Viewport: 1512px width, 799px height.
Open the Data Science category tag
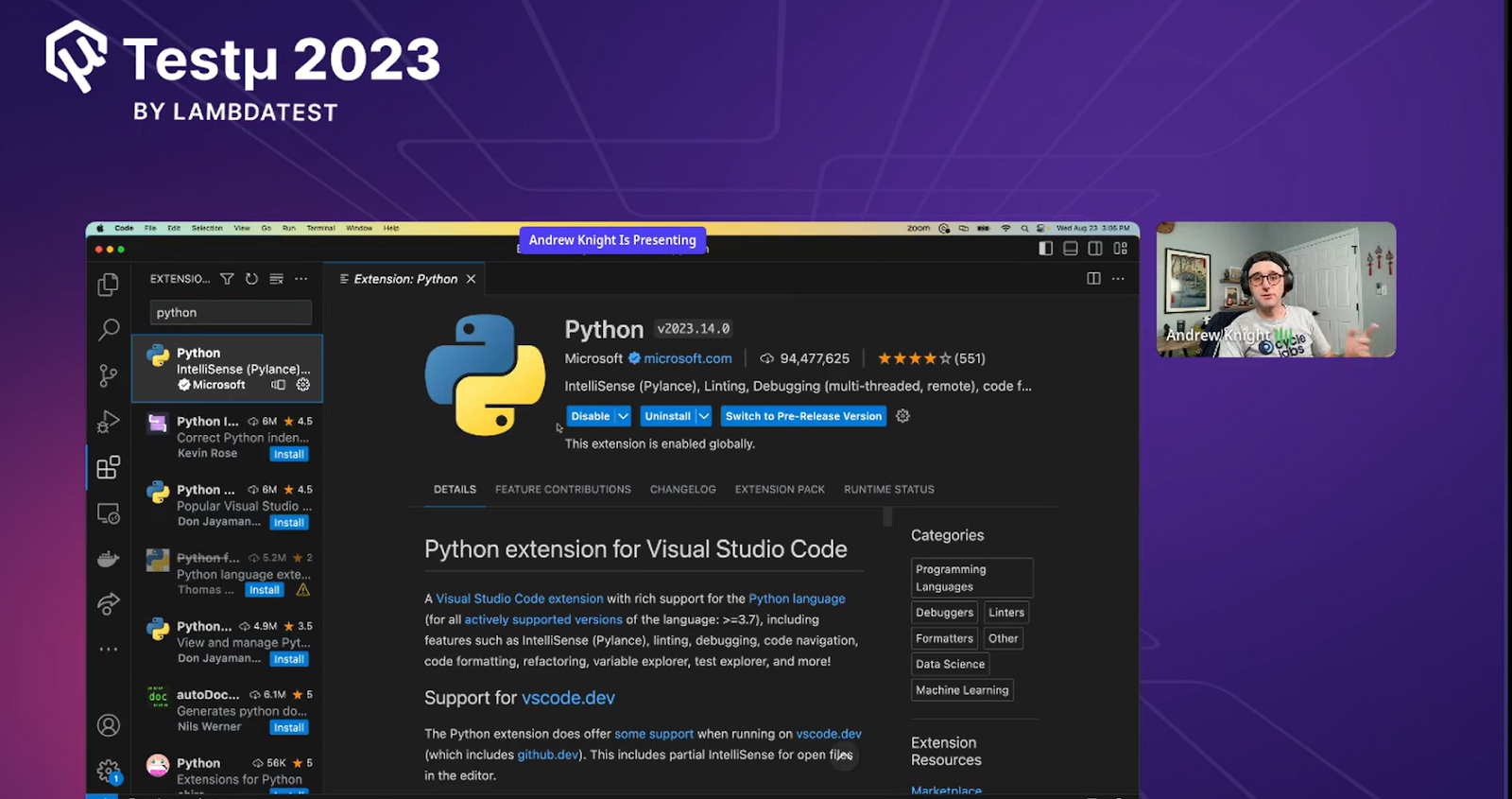click(x=950, y=664)
